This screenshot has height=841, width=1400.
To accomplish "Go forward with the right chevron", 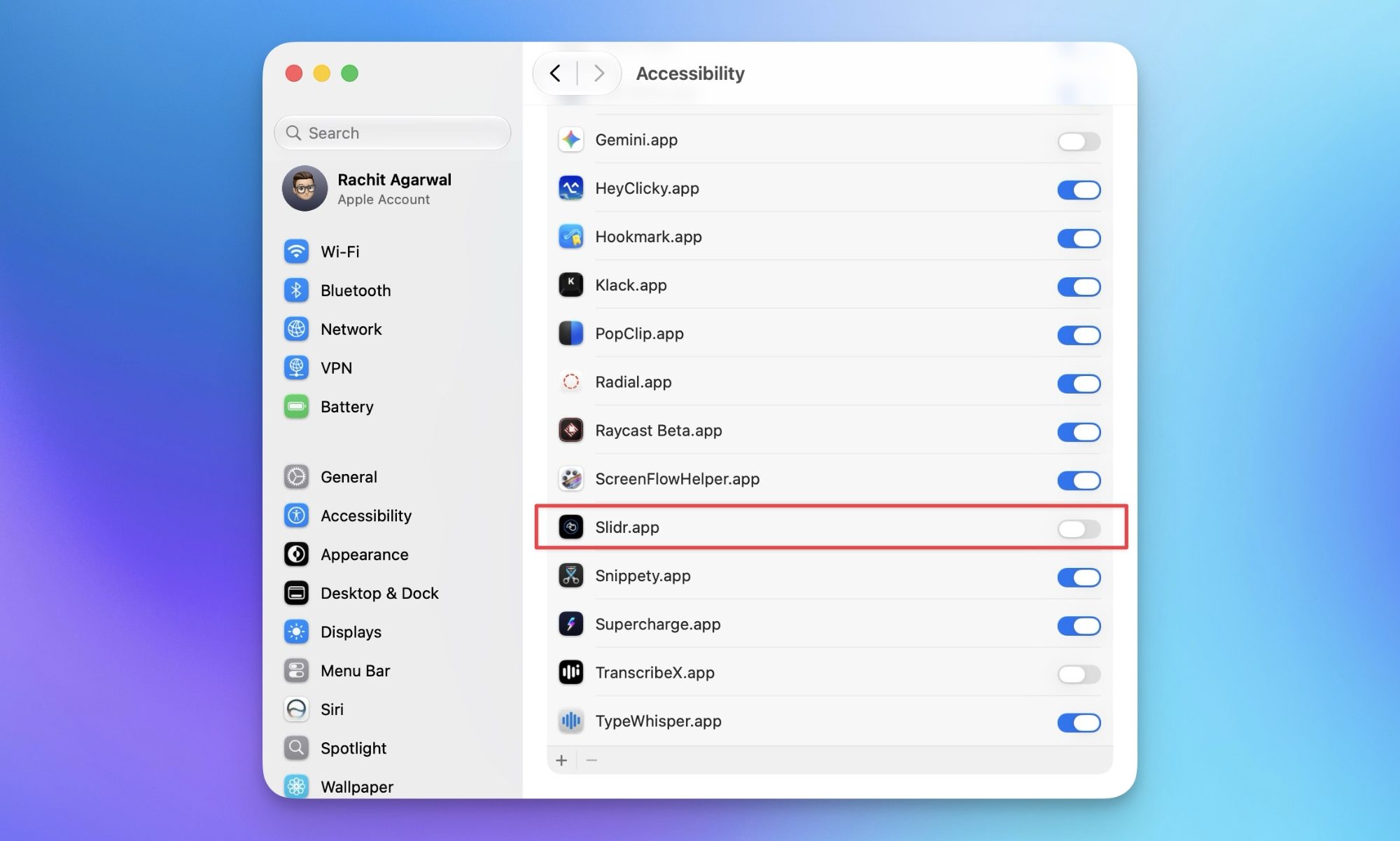I will [598, 73].
